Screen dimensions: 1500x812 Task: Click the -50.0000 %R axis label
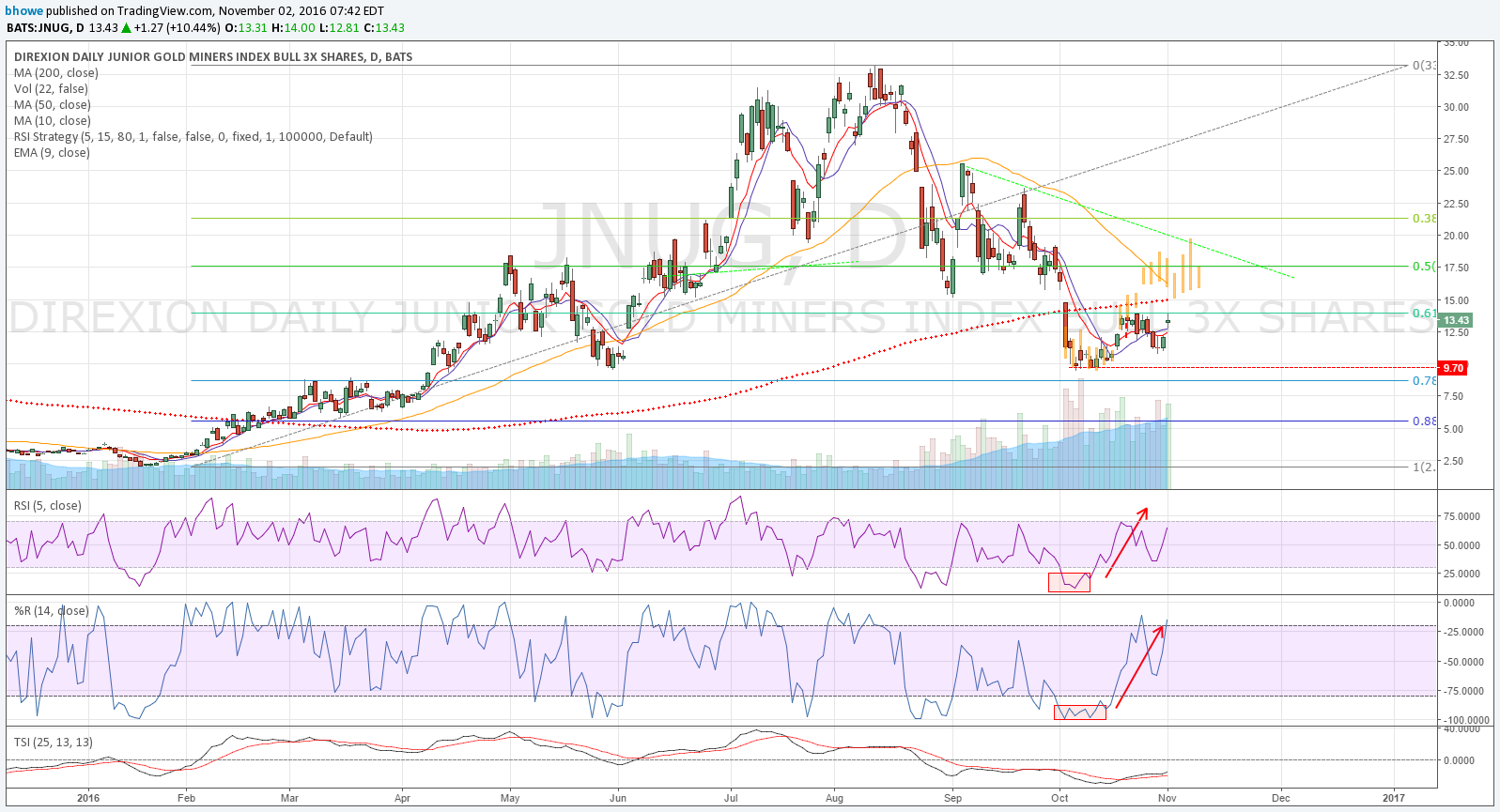[x=1463, y=662]
